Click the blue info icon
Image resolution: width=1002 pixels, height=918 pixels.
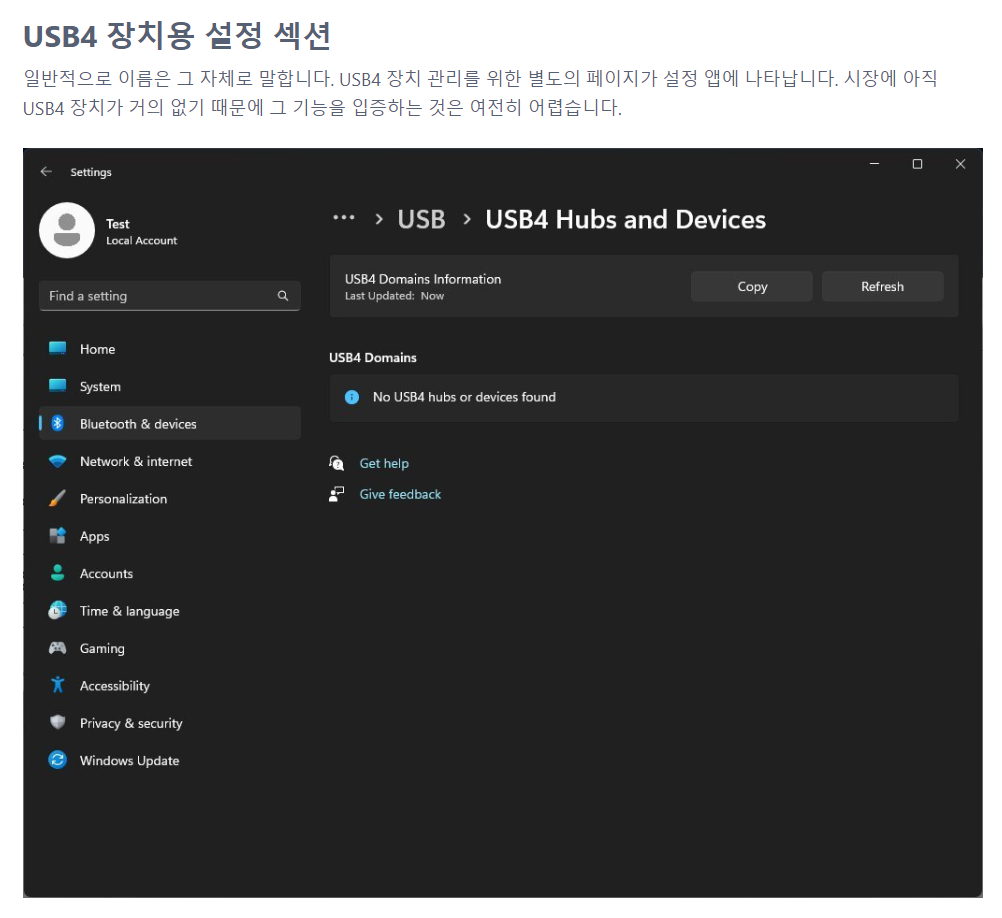(352, 397)
